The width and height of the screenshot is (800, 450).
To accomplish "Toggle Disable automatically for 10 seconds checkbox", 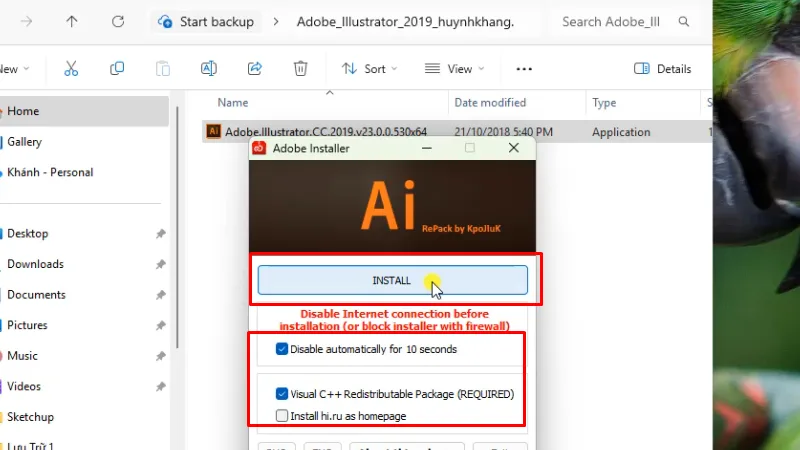I will click(x=282, y=349).
